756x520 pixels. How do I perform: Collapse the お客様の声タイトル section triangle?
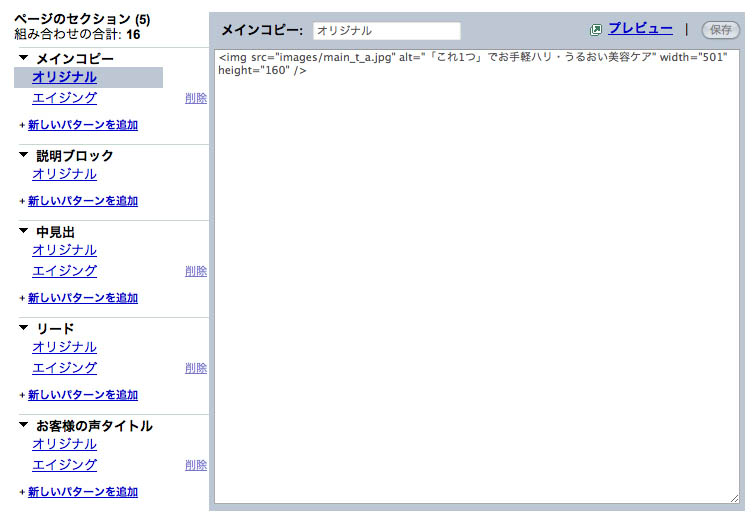(x=23, y=425)
